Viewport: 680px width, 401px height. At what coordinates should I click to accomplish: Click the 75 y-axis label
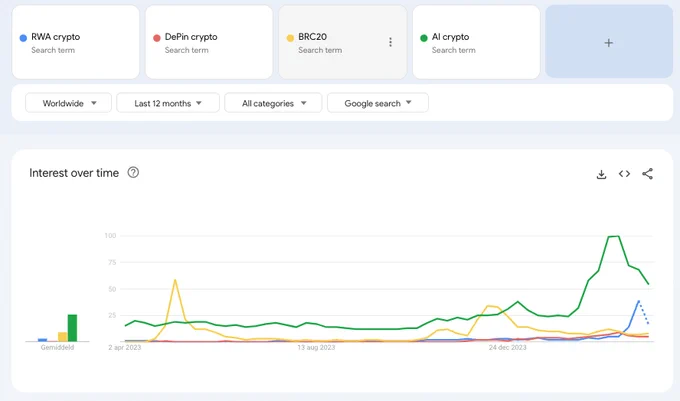coord(112,262)
